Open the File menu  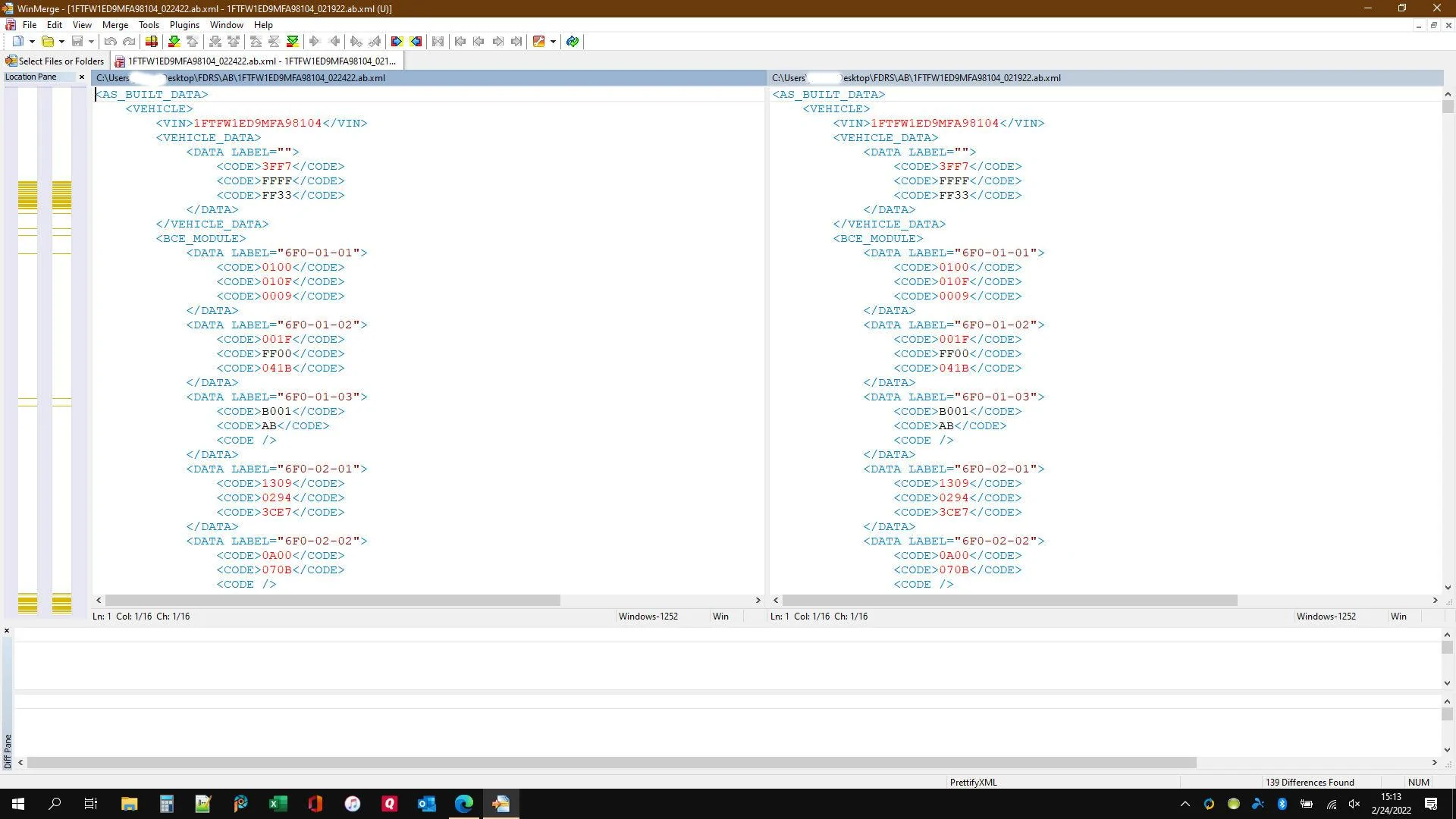(30, 25)
